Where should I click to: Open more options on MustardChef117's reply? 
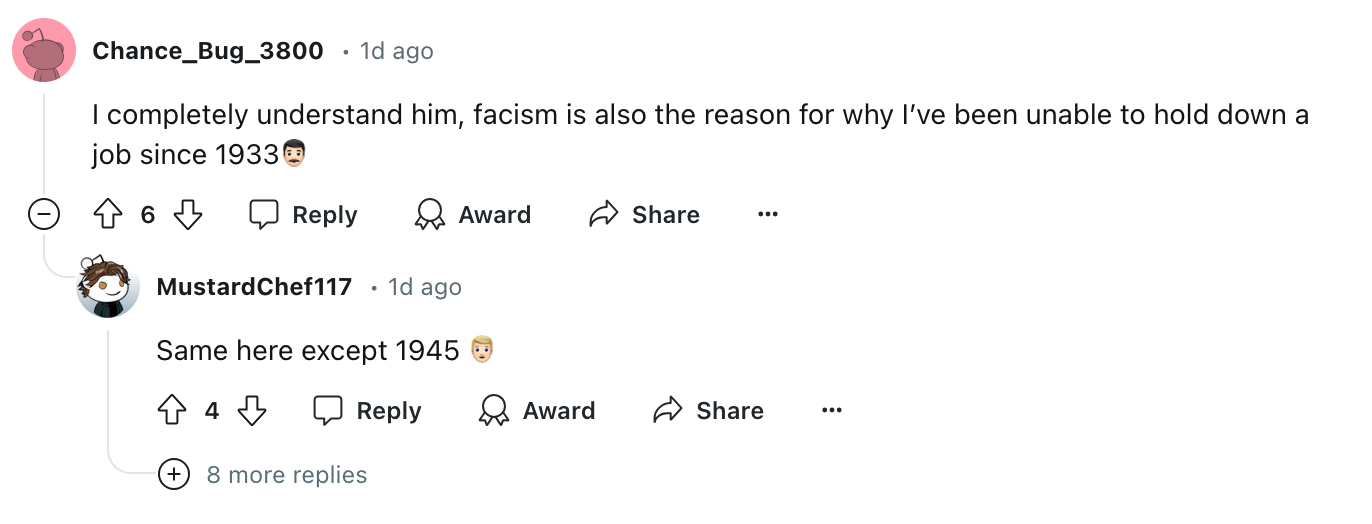[x=831, y=411]
